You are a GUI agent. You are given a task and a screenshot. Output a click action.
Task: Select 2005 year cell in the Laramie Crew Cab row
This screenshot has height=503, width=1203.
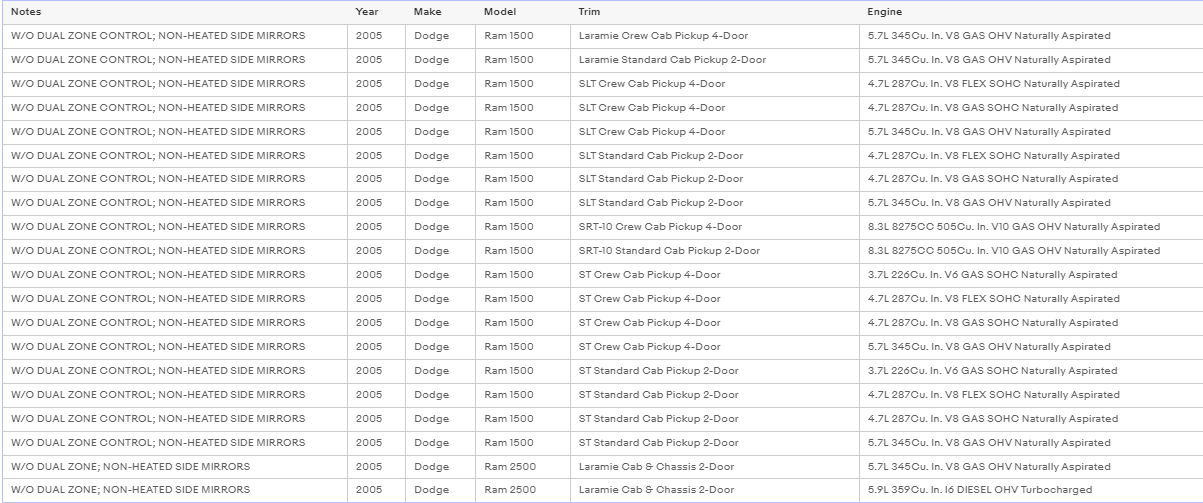click(x=376, y=36)
